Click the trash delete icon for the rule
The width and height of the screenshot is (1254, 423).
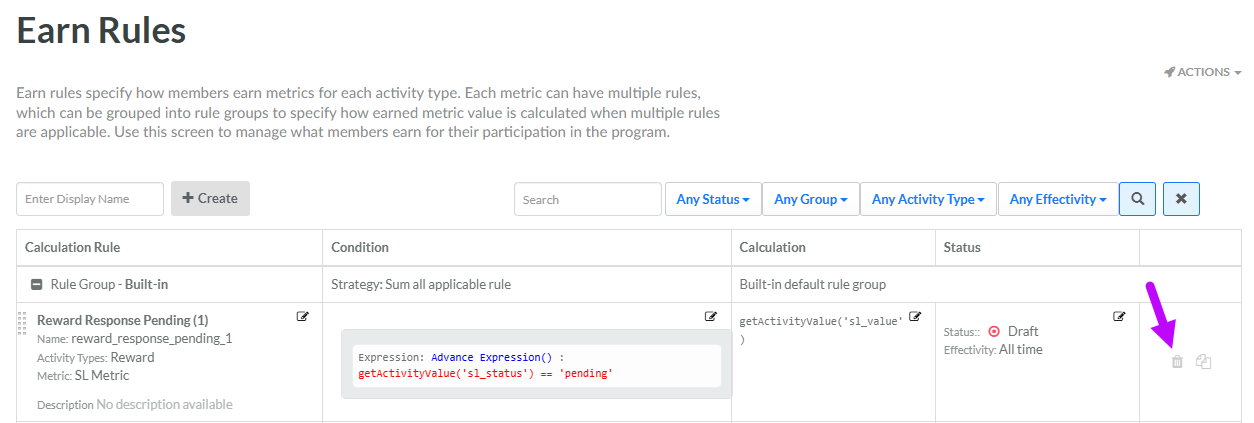click(1177, 362)
